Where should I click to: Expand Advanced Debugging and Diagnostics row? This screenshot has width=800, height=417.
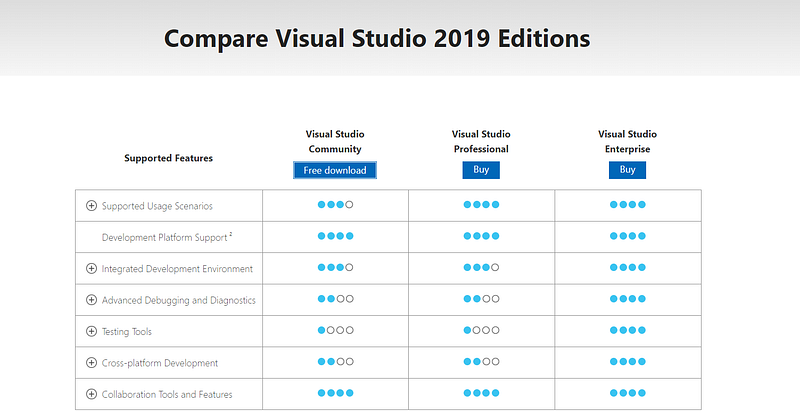point(91,300)
